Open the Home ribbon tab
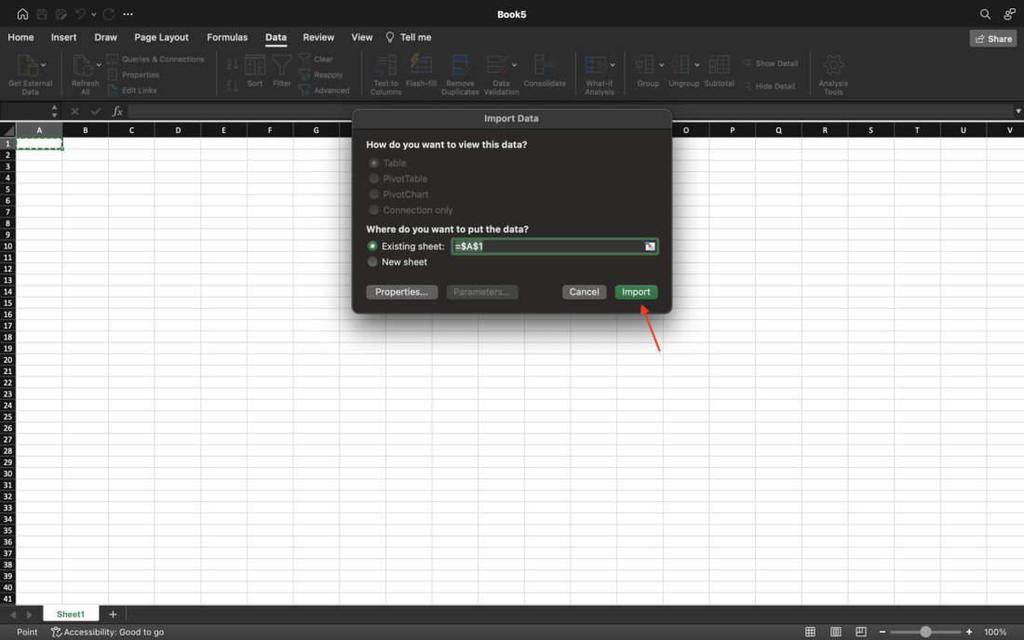1024x640 pixels. pos(21,37)
